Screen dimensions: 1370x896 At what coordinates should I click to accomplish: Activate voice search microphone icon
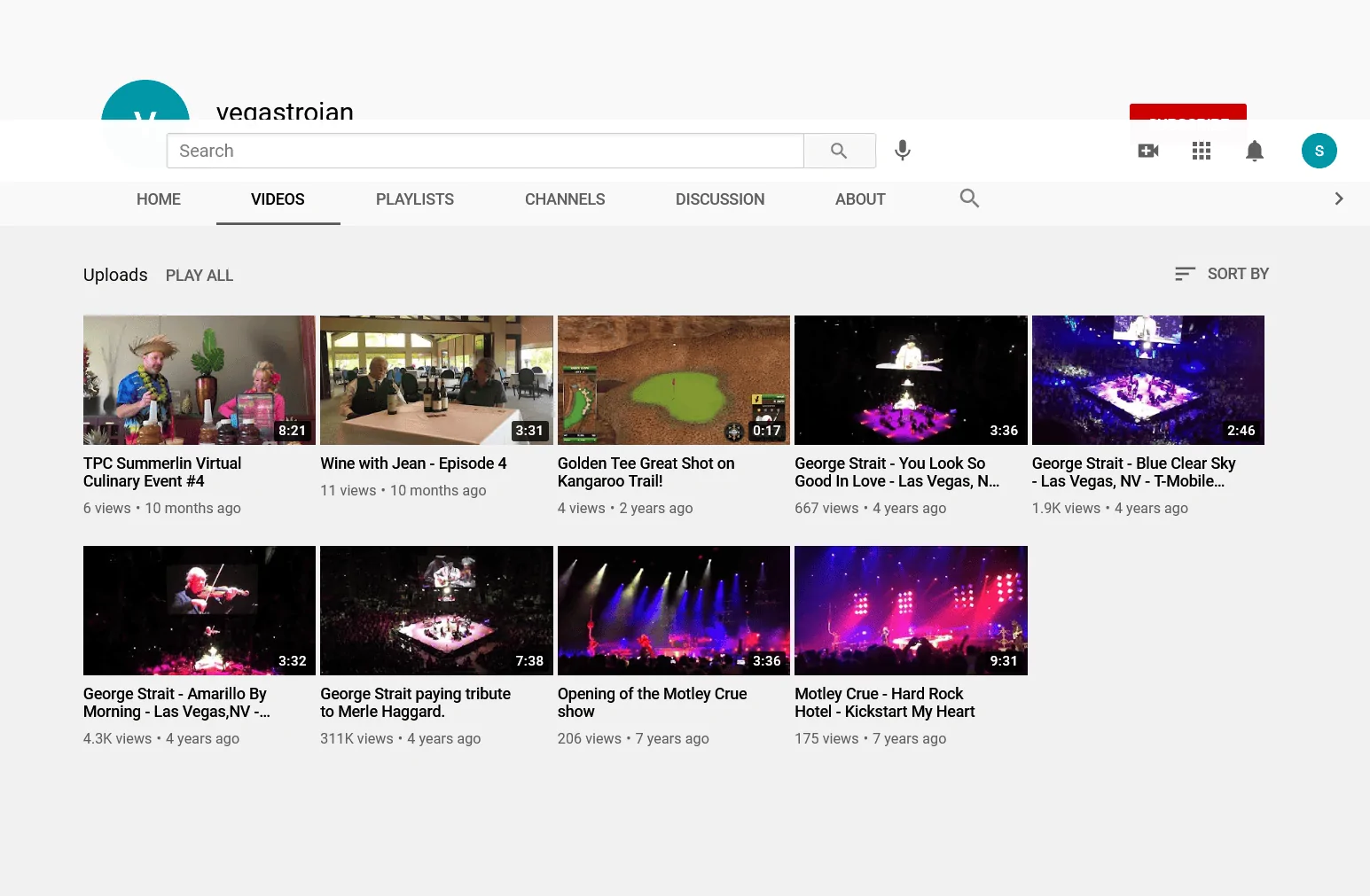pyautogui.click(x=903, y=151)
